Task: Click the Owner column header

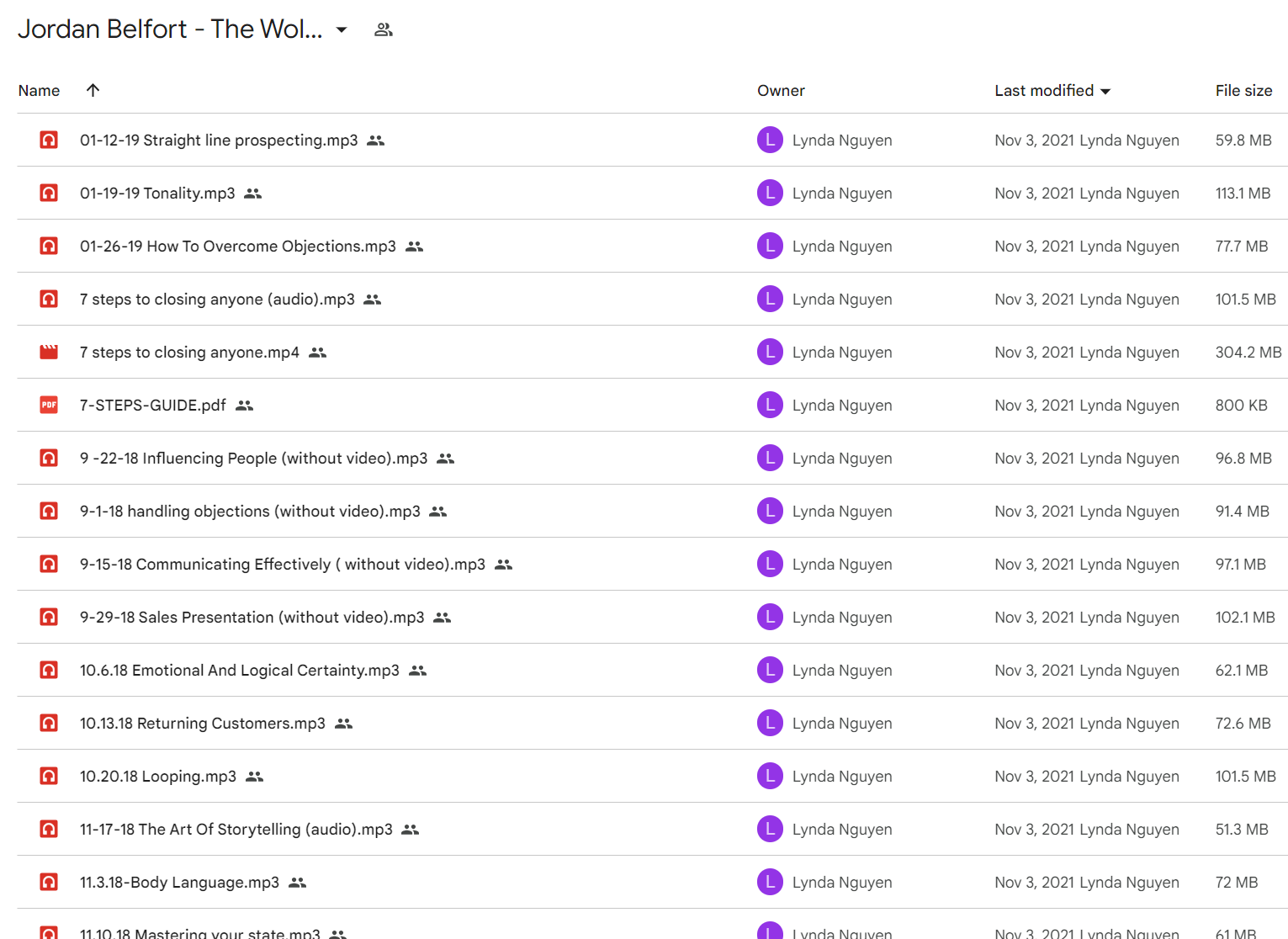Action: click(x=781, y=90)
